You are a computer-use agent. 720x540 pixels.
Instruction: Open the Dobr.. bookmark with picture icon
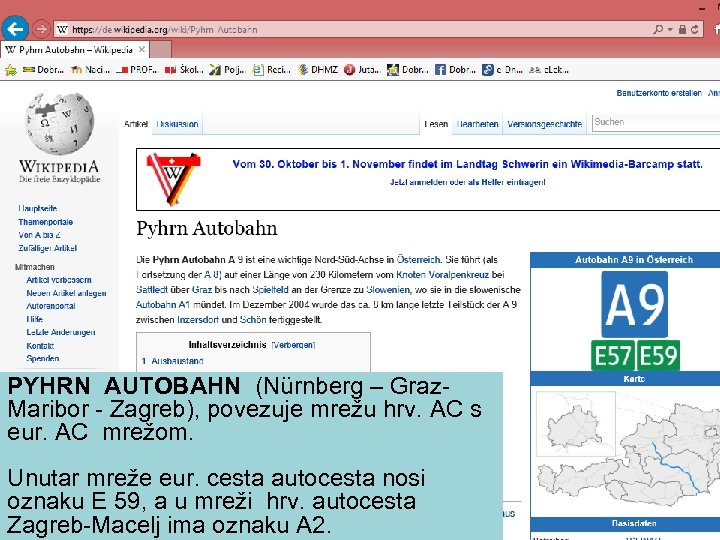point(408,70)
